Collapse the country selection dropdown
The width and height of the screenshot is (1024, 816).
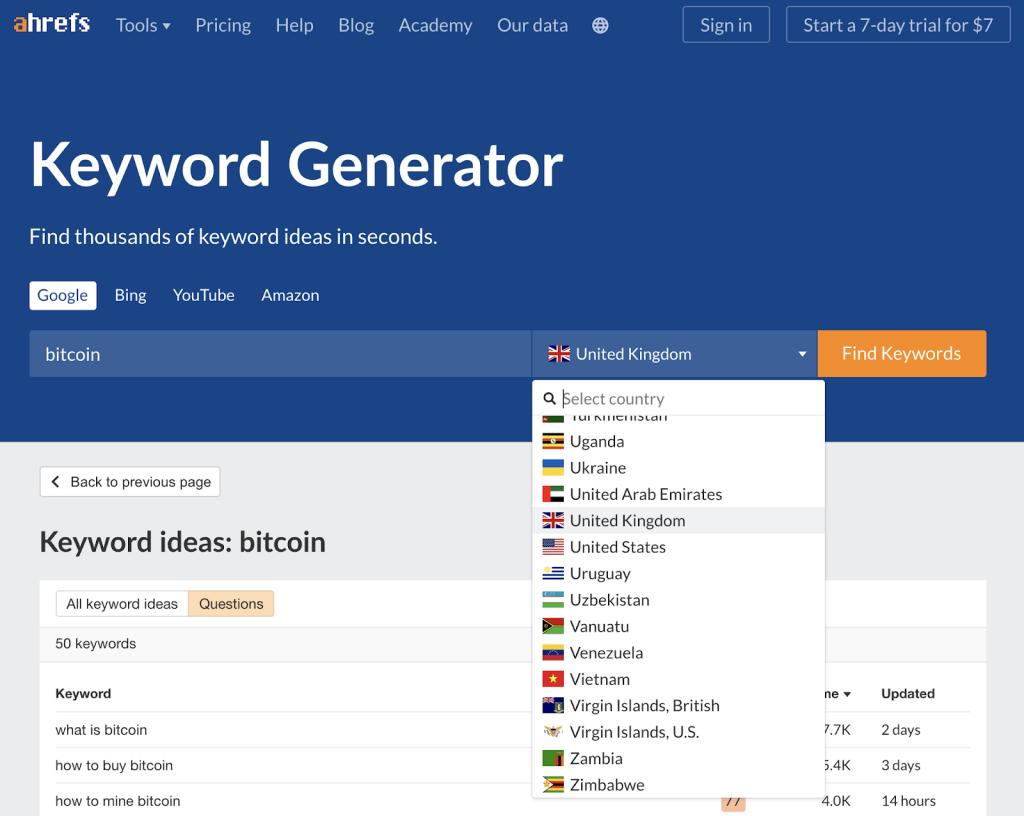[801, 353]
